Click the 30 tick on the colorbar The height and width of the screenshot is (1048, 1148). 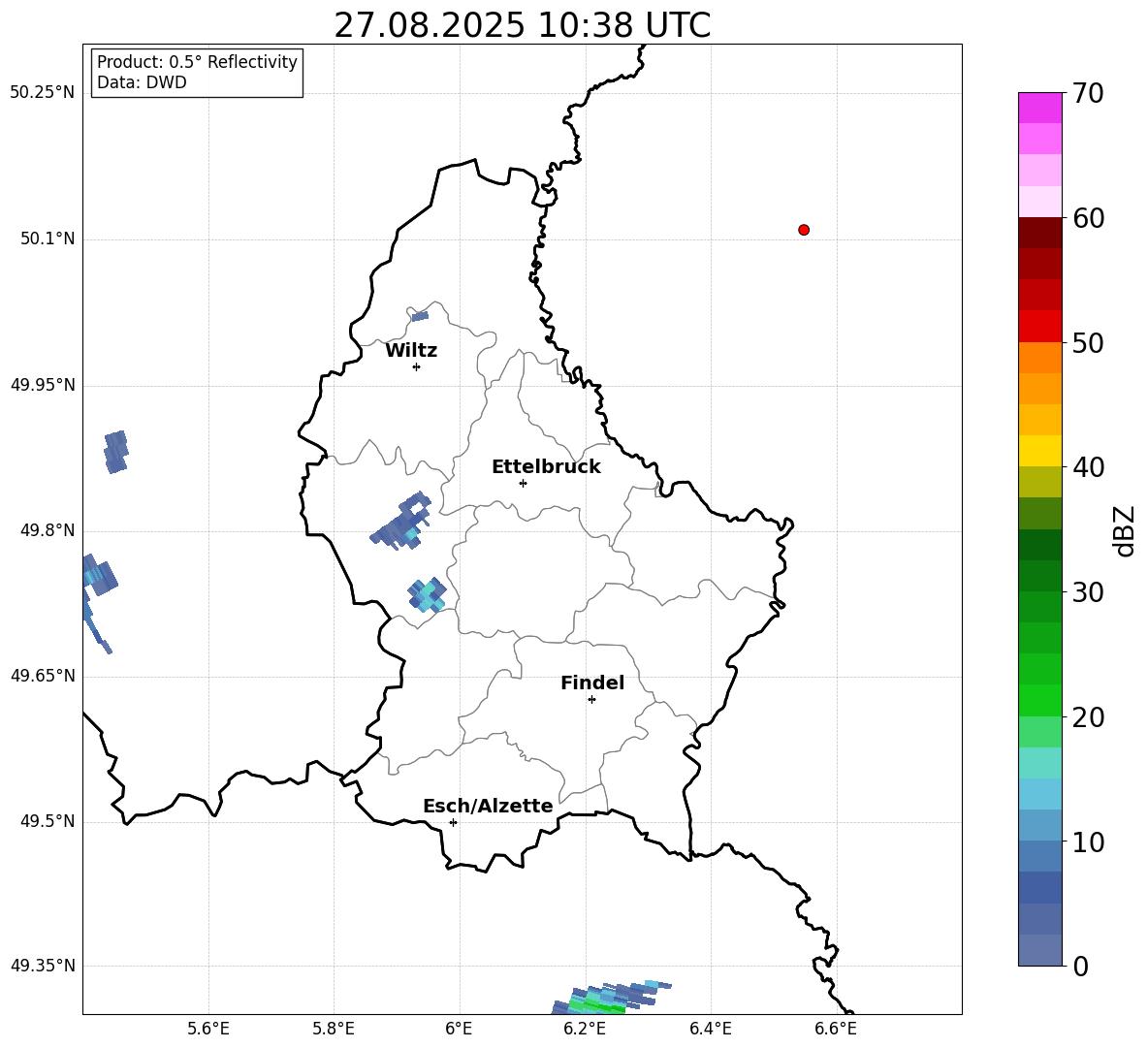(x=1088, y=592)
